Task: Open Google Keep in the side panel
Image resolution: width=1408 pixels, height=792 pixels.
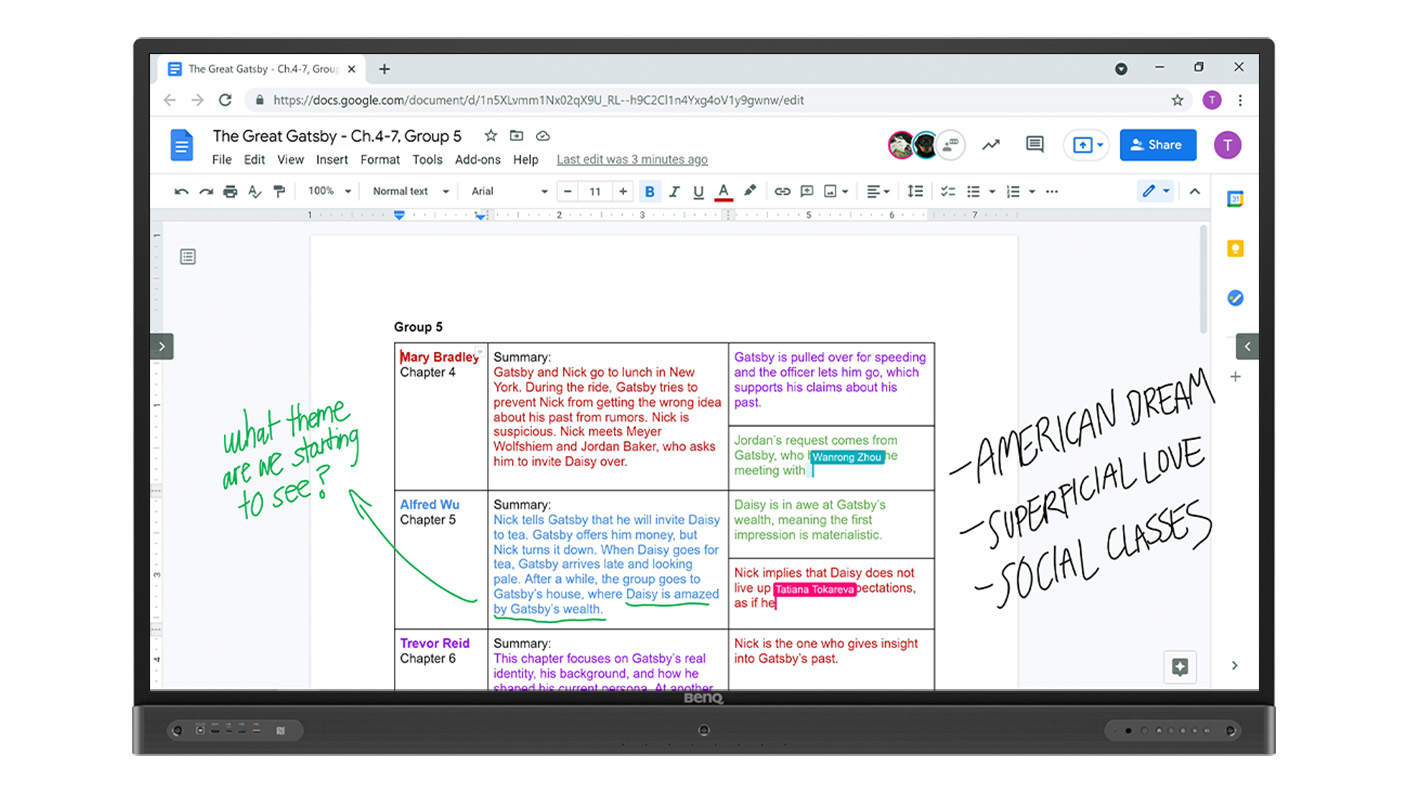Action: (x=1235, y=247)
